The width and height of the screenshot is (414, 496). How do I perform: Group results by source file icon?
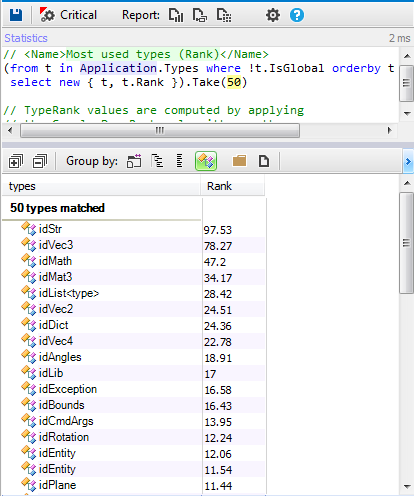pos(264,161)
